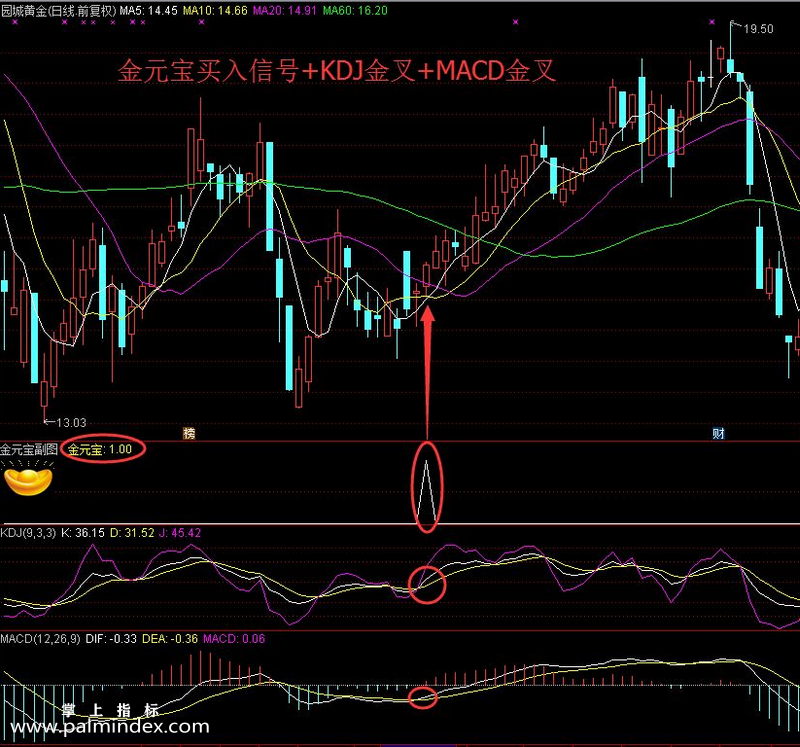
Task: Click the DIF: -0.33 value
Action: [x=111, y=639]
